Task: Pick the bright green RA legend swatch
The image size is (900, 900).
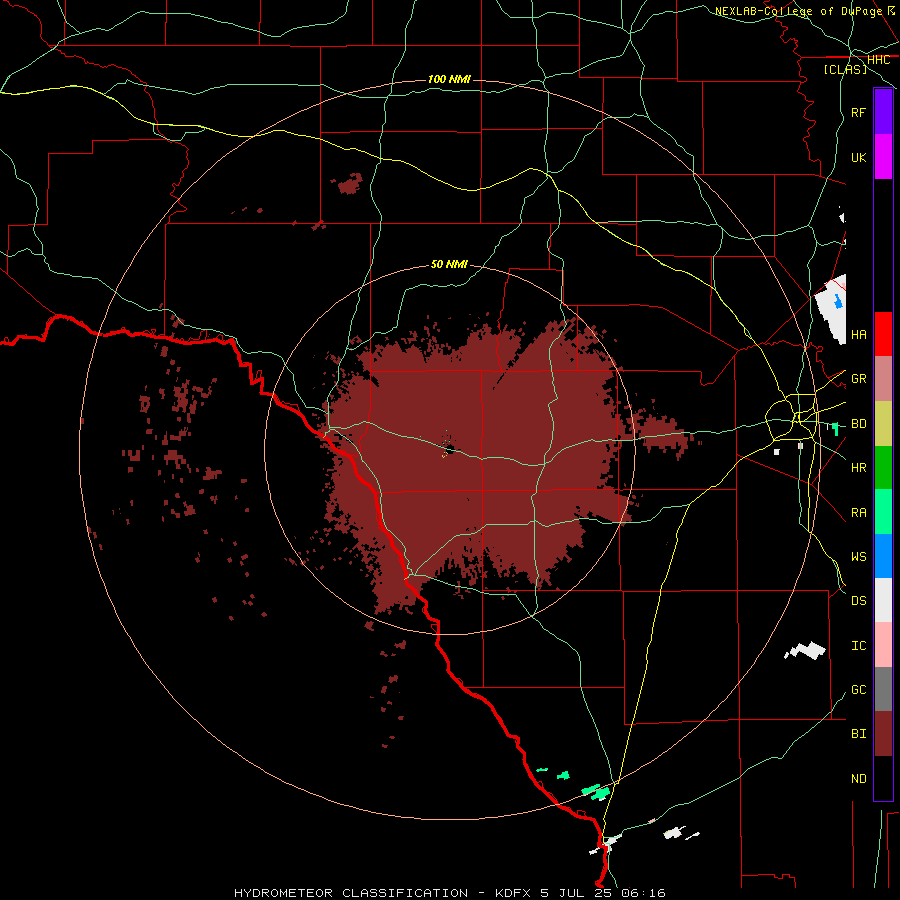Action: [883, 512]
